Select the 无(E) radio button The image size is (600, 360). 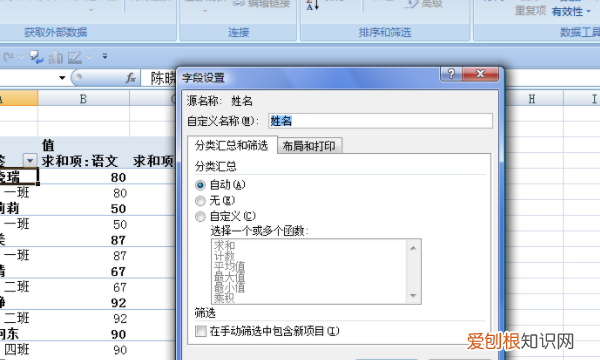[200, 200]
